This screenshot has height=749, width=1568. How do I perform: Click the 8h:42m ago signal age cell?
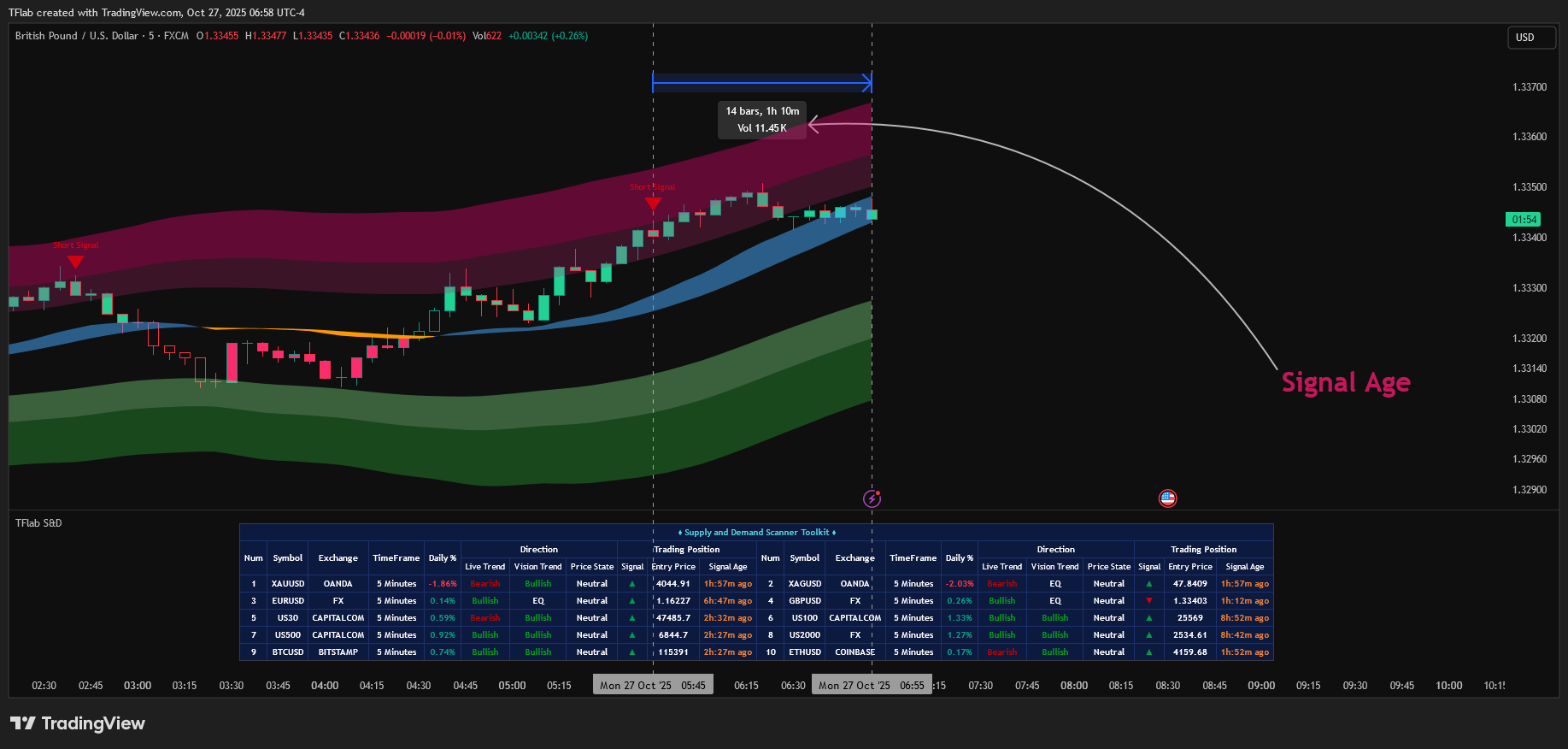click(1245, 635)
